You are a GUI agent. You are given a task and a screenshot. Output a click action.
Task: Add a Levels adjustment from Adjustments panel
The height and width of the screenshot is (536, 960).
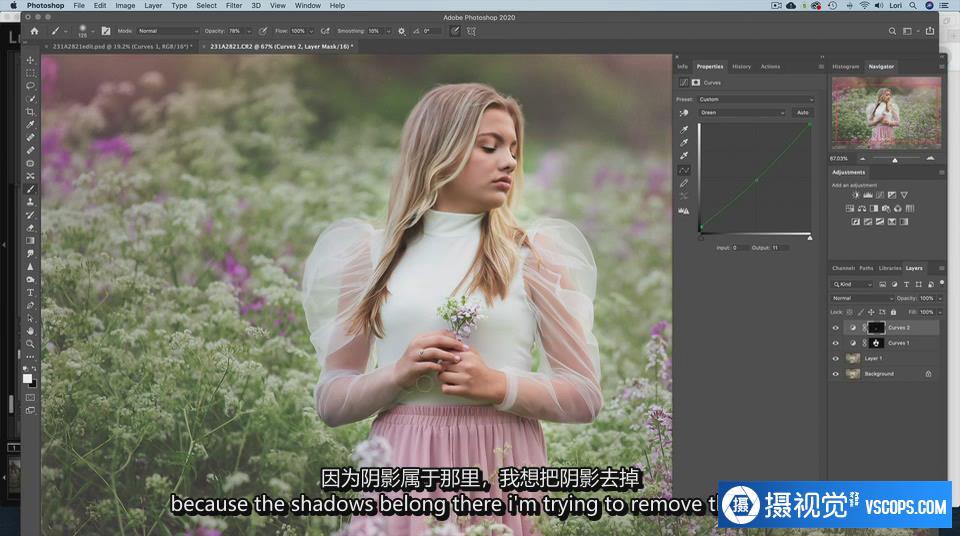pyautogui.click(x=868, y=195)
